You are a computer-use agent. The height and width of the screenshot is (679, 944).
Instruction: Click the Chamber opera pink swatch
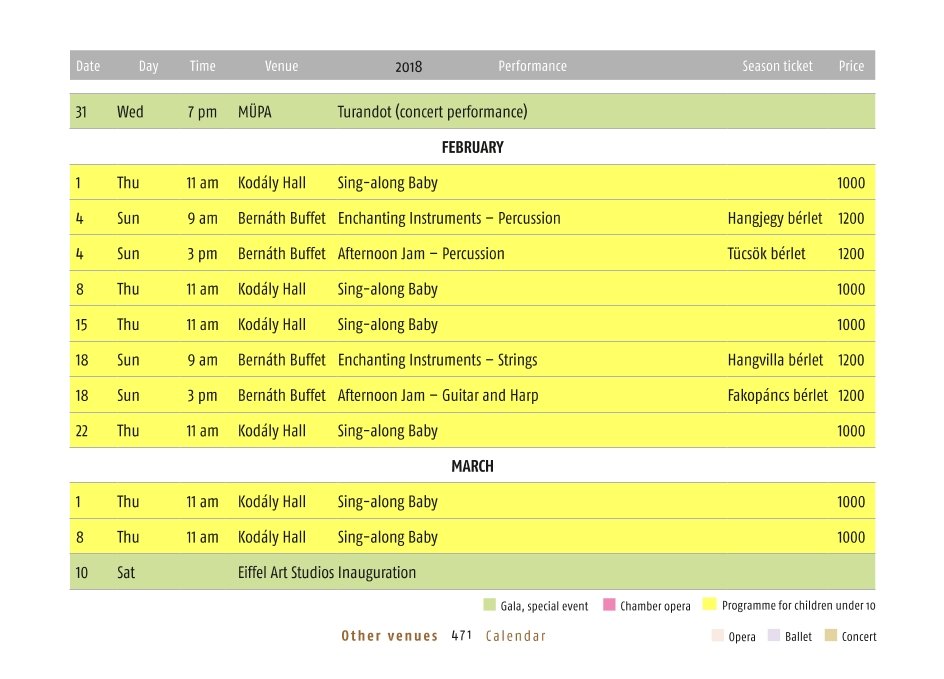click(x=609, y=604)
